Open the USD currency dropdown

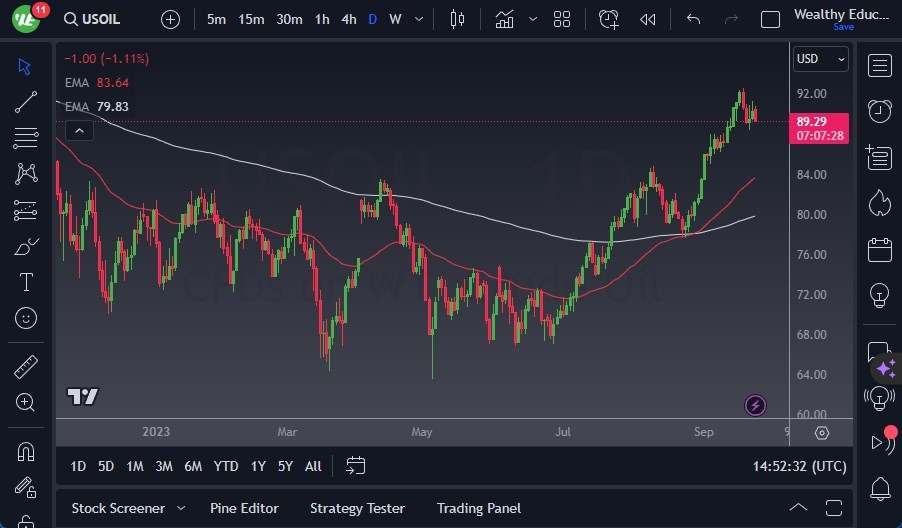(819, 59)
